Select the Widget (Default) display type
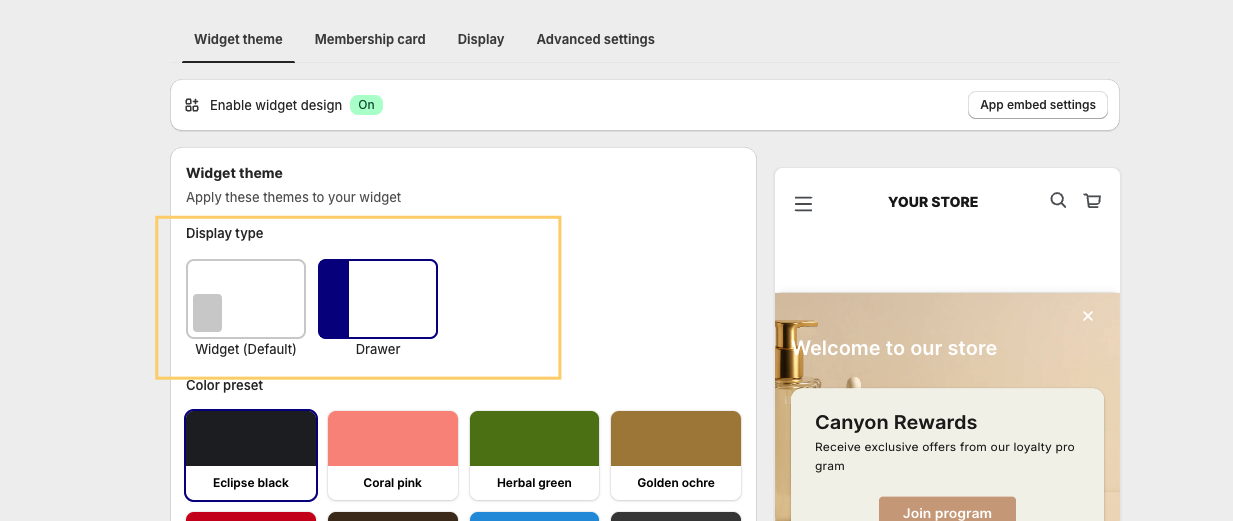 pos(246,299)
